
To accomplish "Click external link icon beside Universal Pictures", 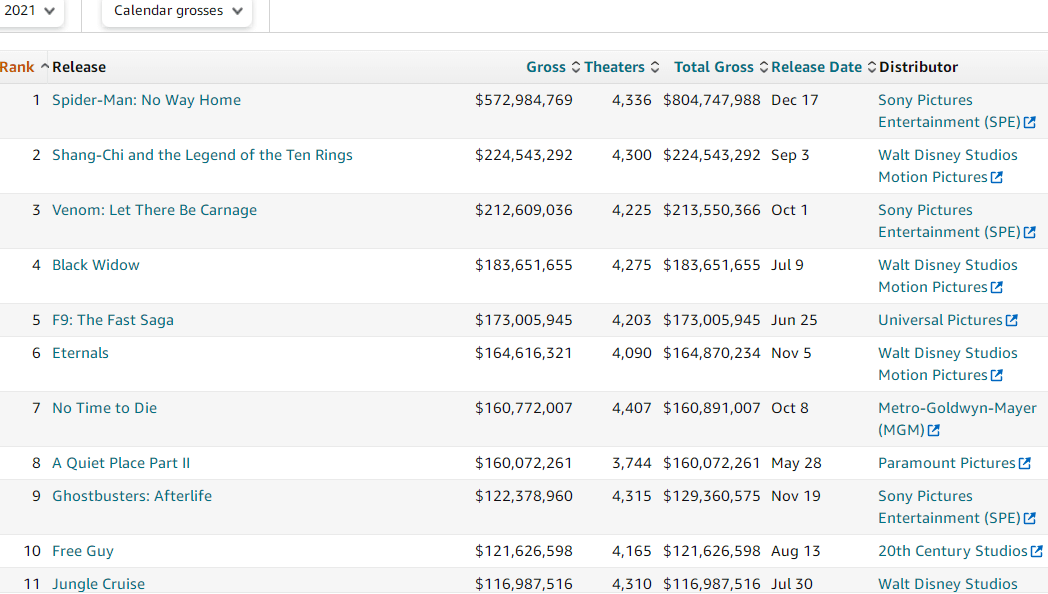I will 1012,321.
